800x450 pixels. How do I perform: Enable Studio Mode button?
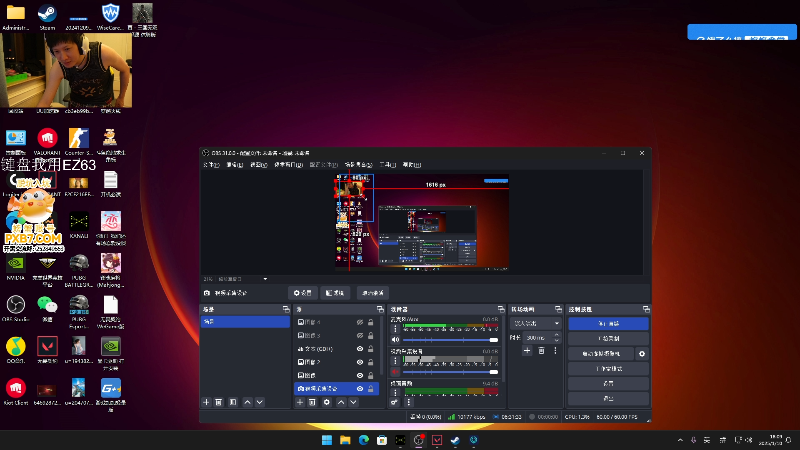pos(608,368)
